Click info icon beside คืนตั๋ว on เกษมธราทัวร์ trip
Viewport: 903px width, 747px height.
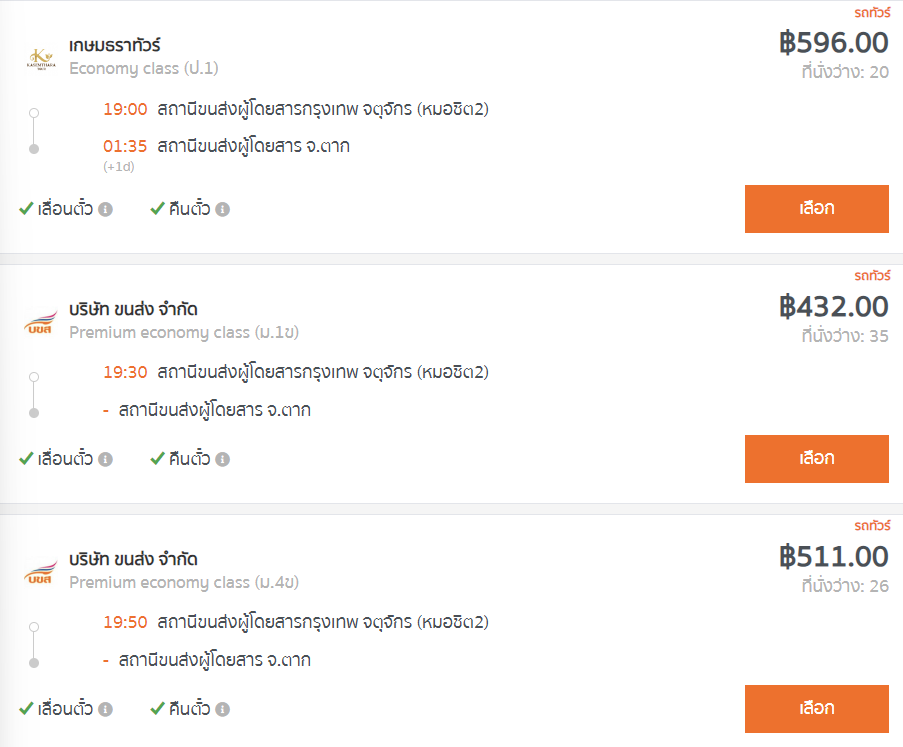[x=223, y=210]
